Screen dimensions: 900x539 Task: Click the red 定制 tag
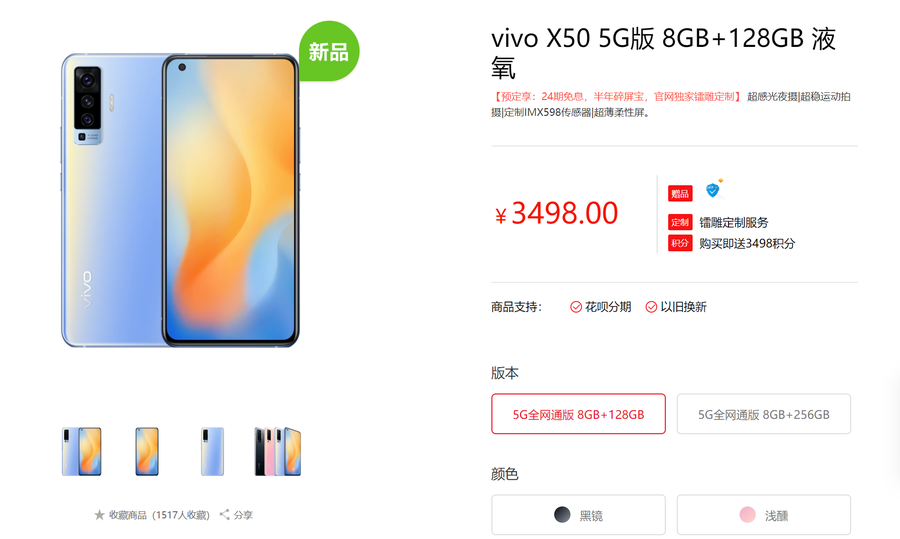click(x=680, y=222)
